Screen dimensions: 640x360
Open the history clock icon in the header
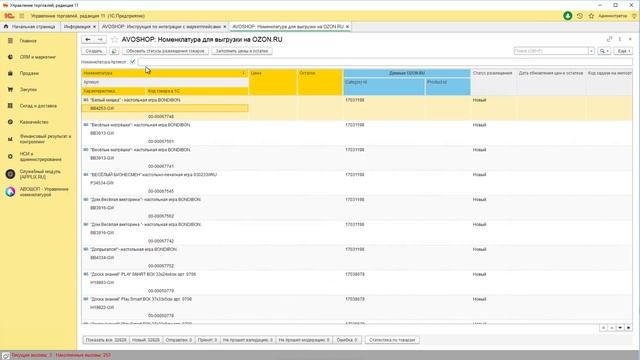(580, 16)
